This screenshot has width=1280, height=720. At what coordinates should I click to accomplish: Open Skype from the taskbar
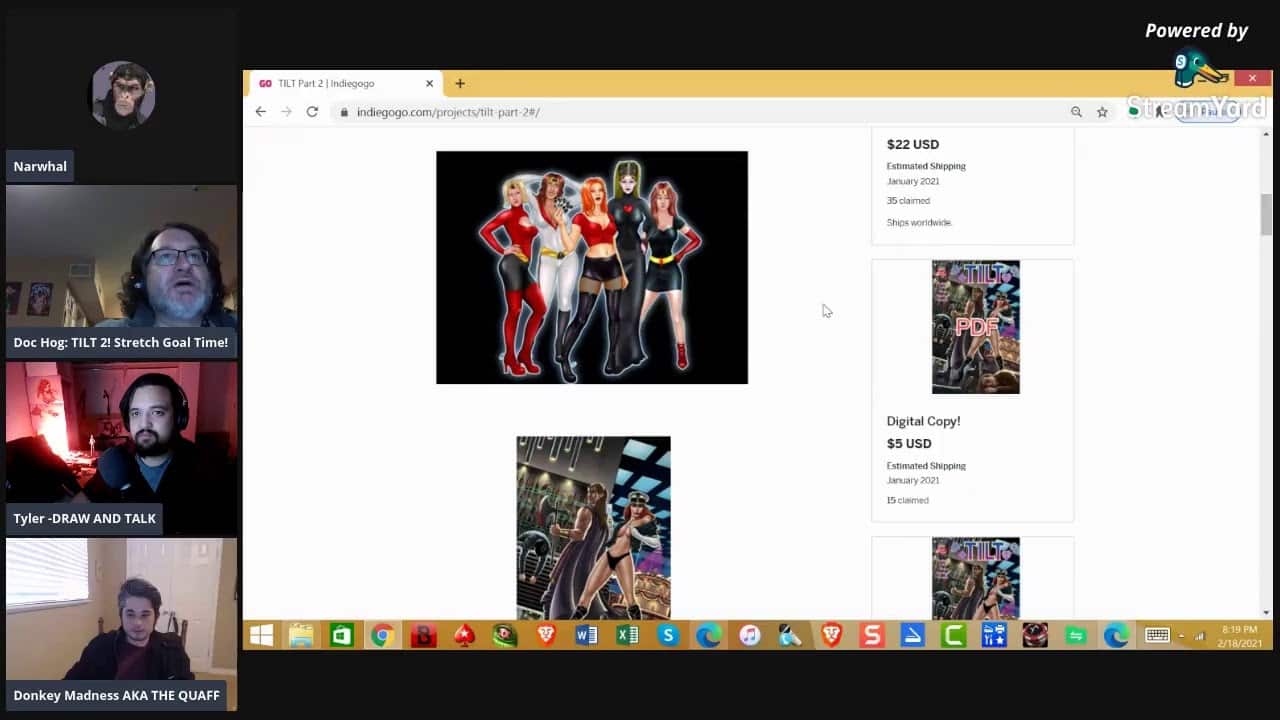coord(668,636)
